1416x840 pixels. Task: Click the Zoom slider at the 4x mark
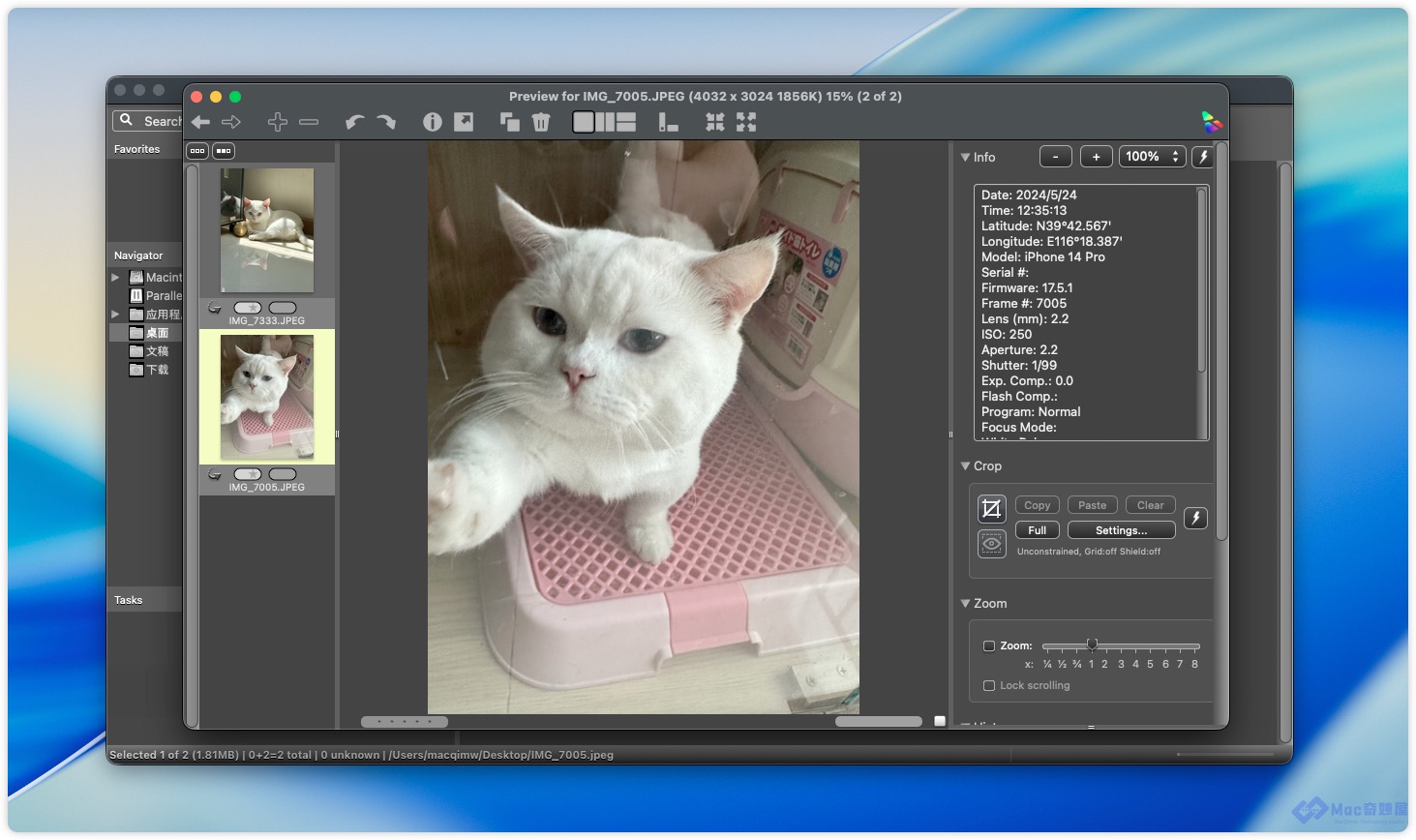click(1136, 646)
